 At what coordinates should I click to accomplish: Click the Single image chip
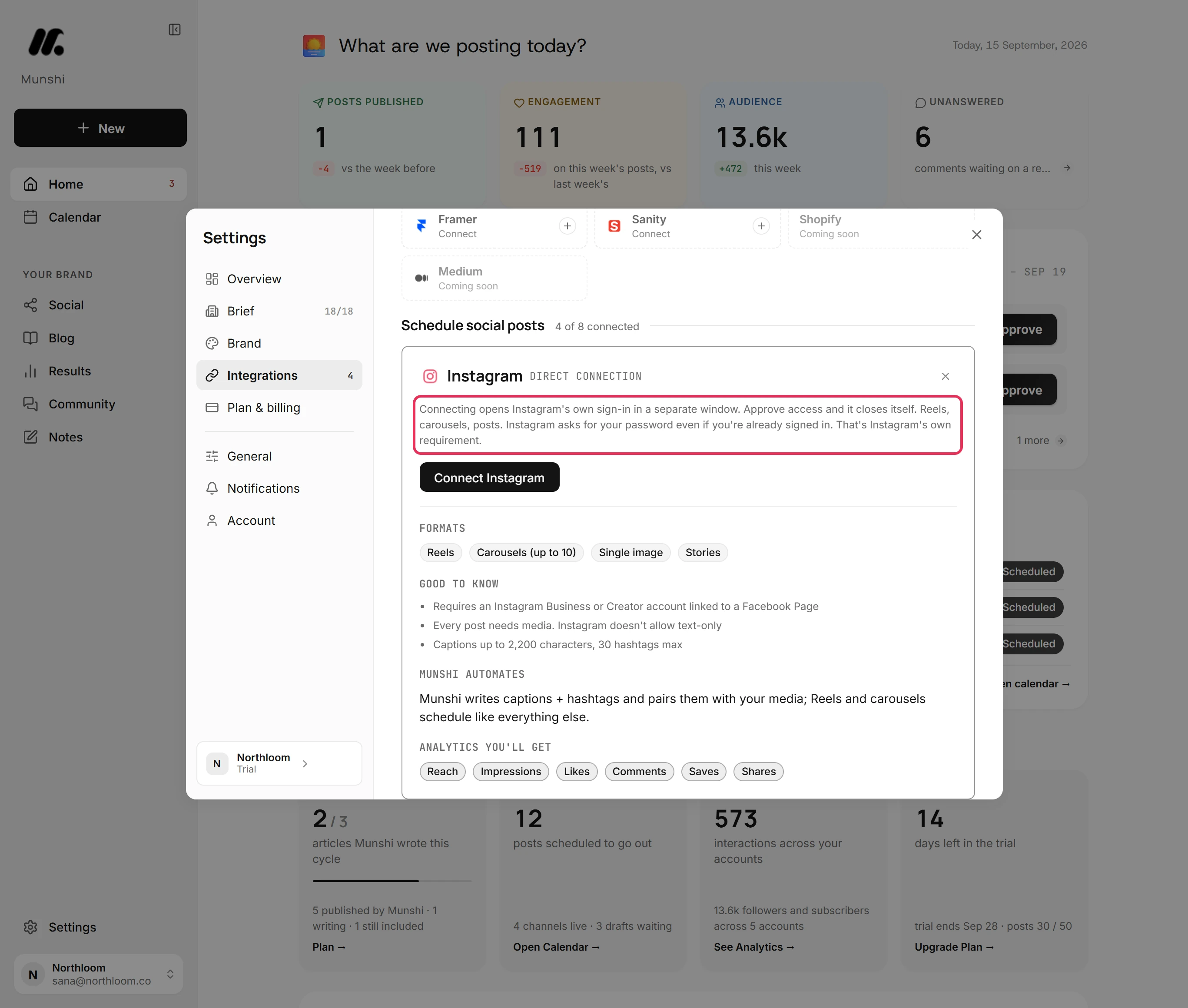click(631, 553)
